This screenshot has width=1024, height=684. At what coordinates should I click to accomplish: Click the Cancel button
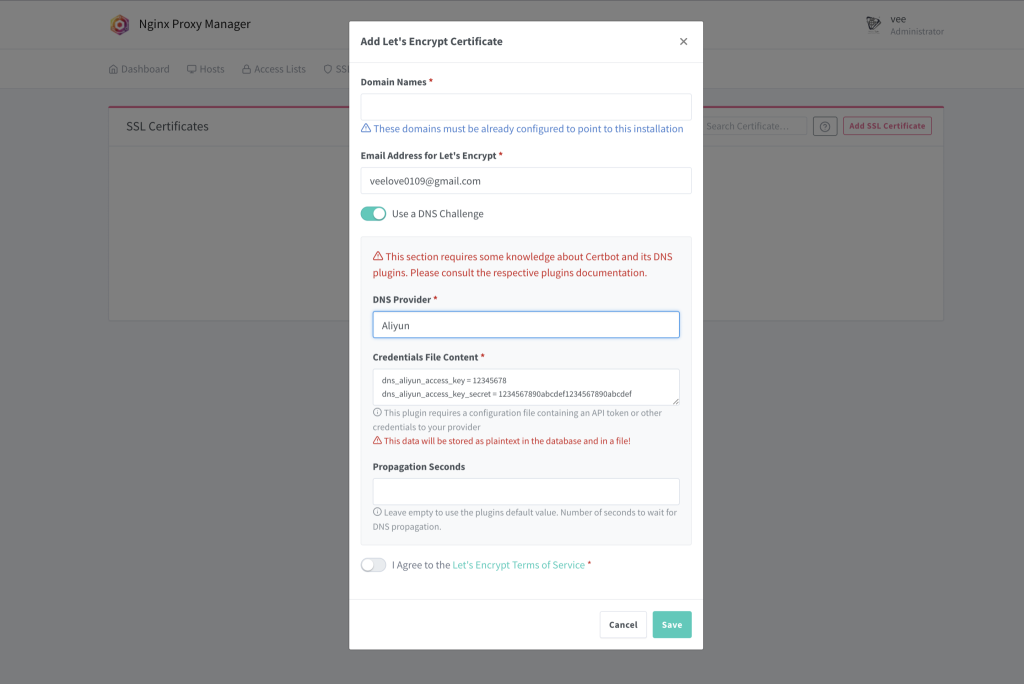[x=623, y=625]
